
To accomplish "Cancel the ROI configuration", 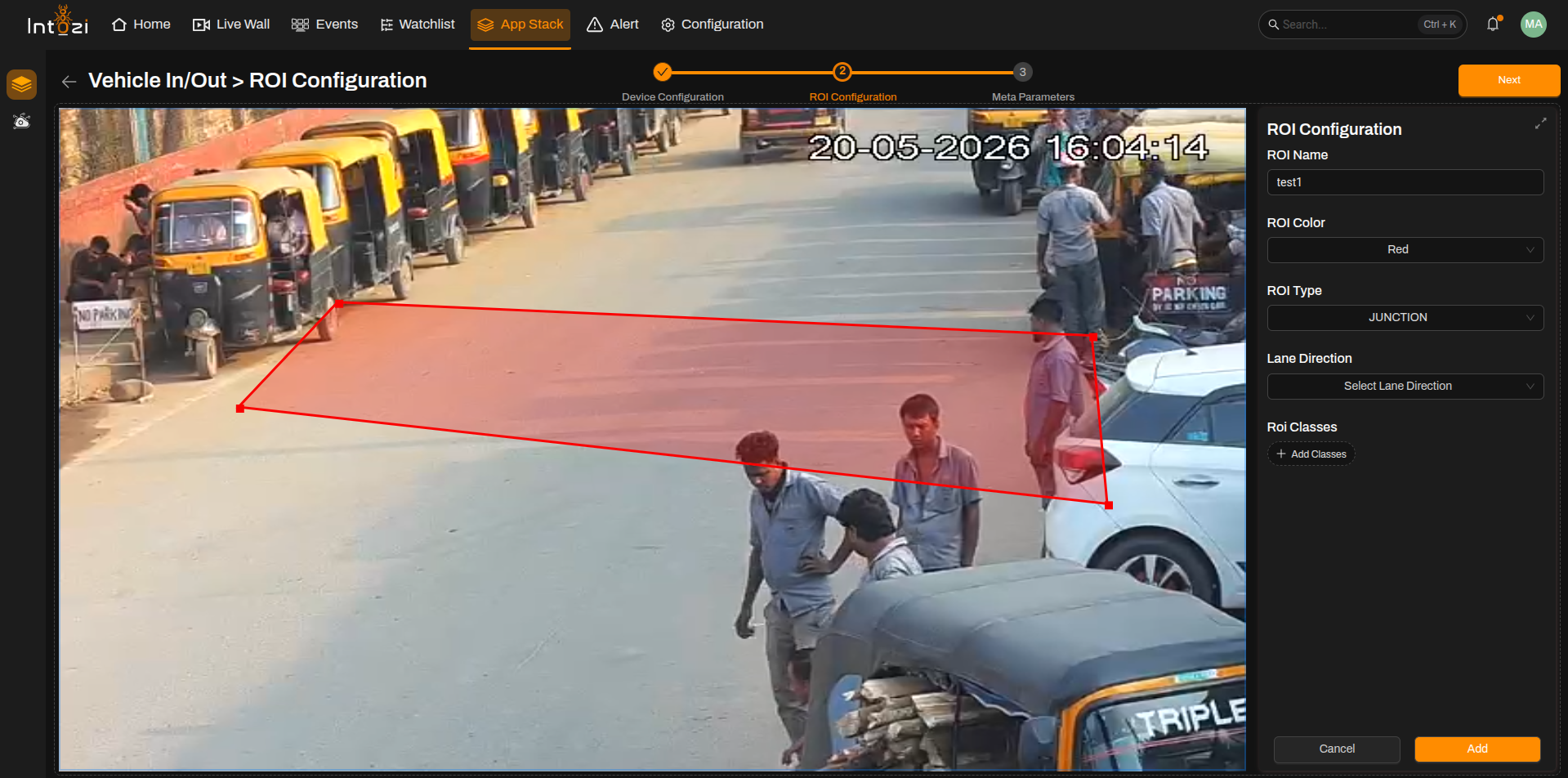I will (x=1336, y=749).
